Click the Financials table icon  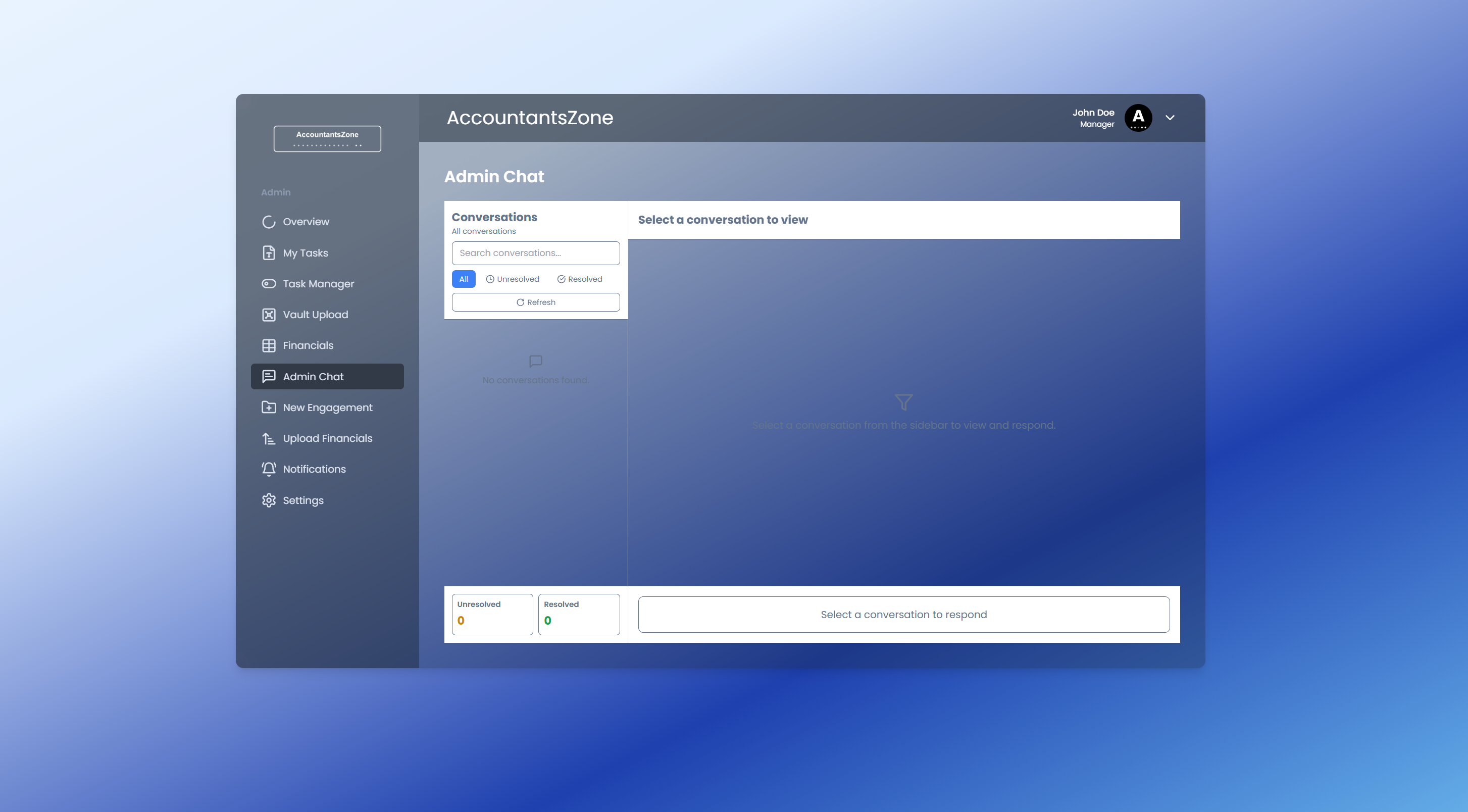[x=269, y=345]
